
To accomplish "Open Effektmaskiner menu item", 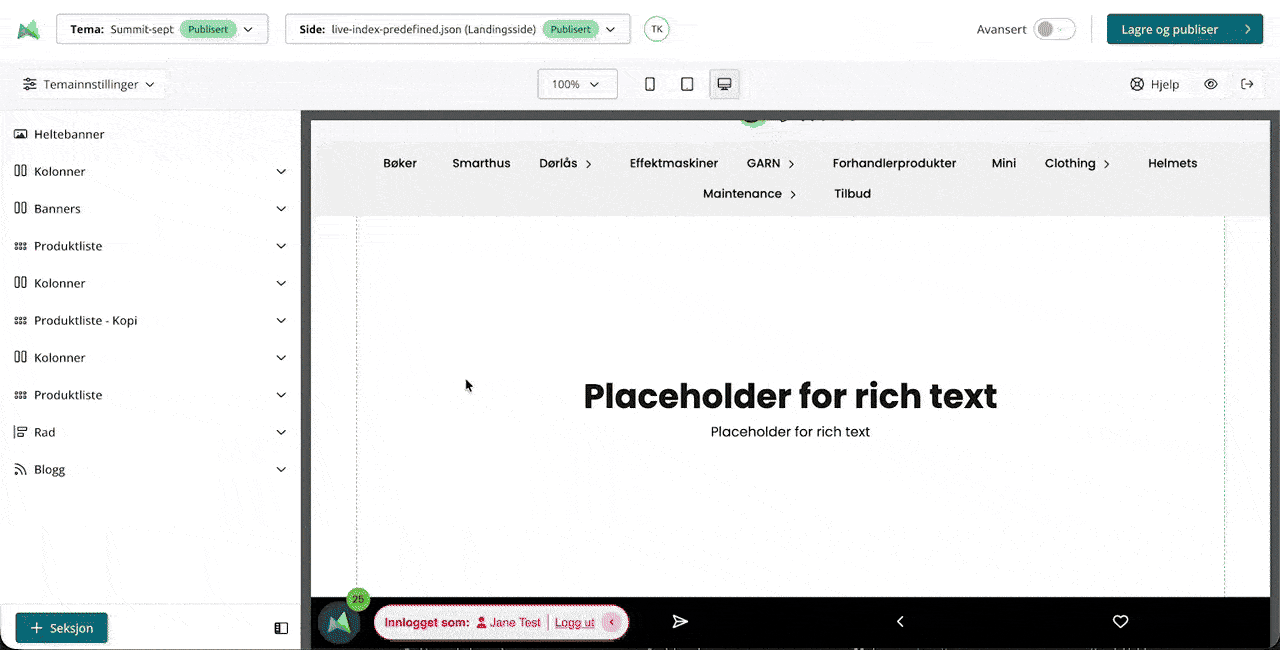I will pos(674,163).
